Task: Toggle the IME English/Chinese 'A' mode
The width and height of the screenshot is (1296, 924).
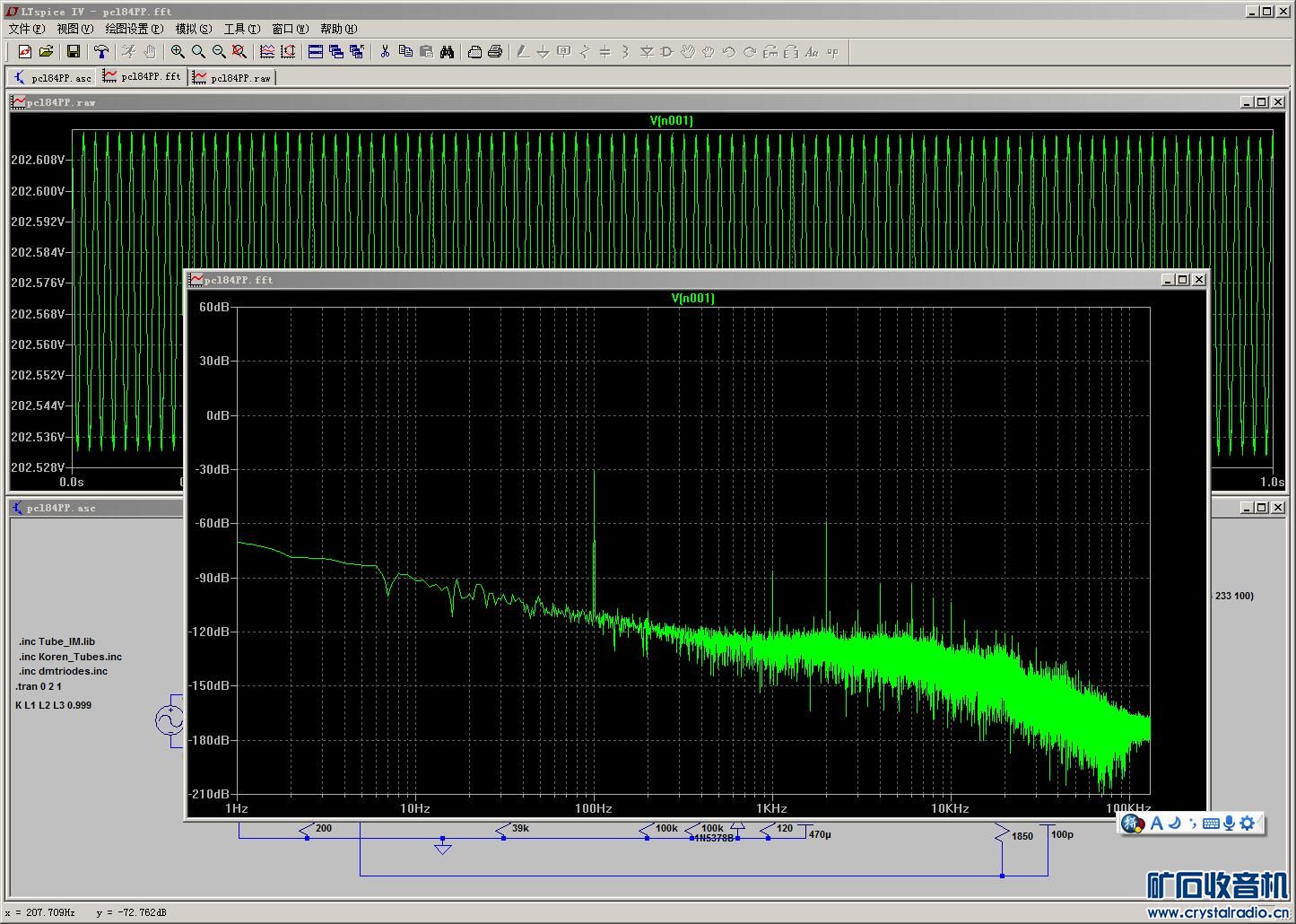Action: tap(1156, 824)
